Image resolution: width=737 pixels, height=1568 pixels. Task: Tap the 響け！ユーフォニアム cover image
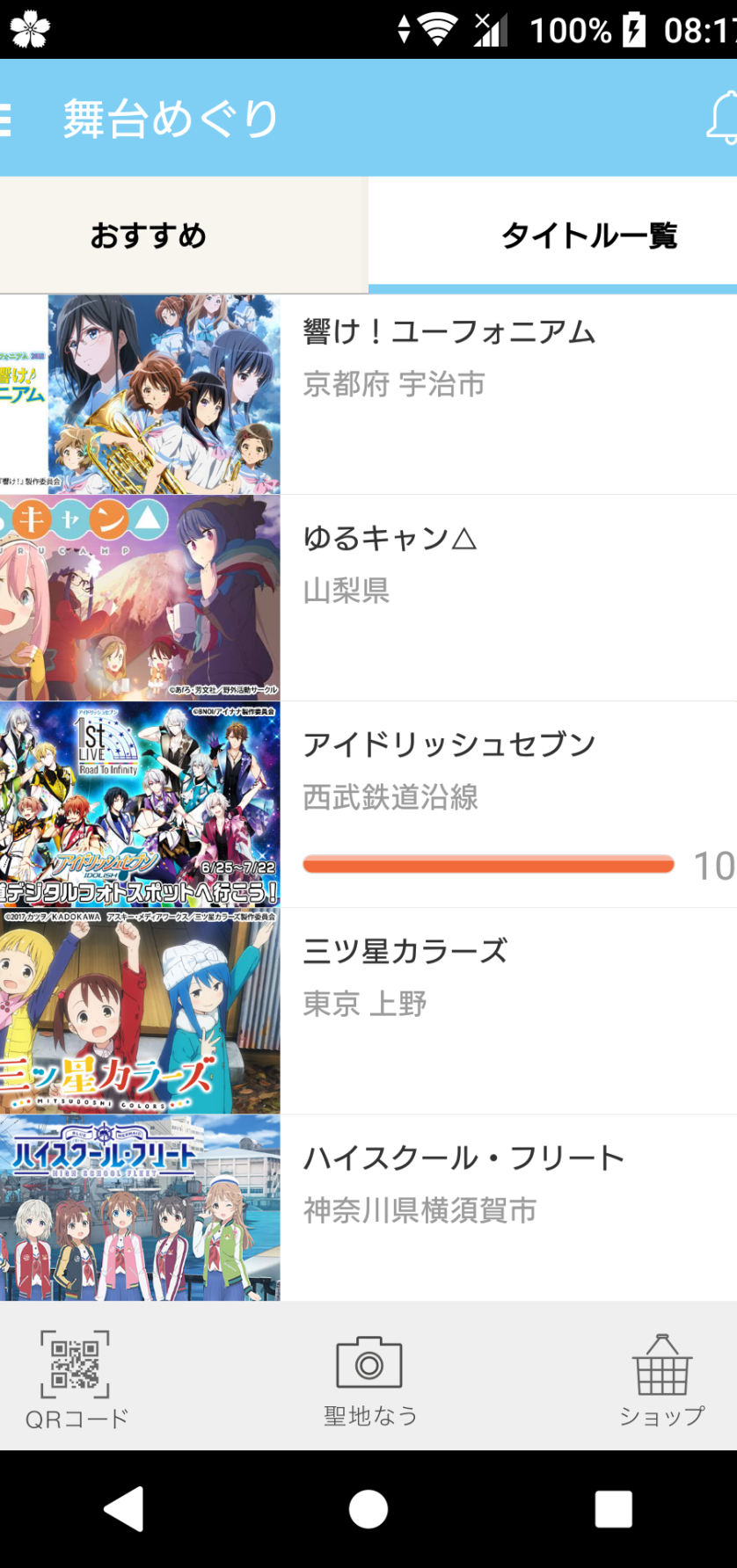[140, 395]
